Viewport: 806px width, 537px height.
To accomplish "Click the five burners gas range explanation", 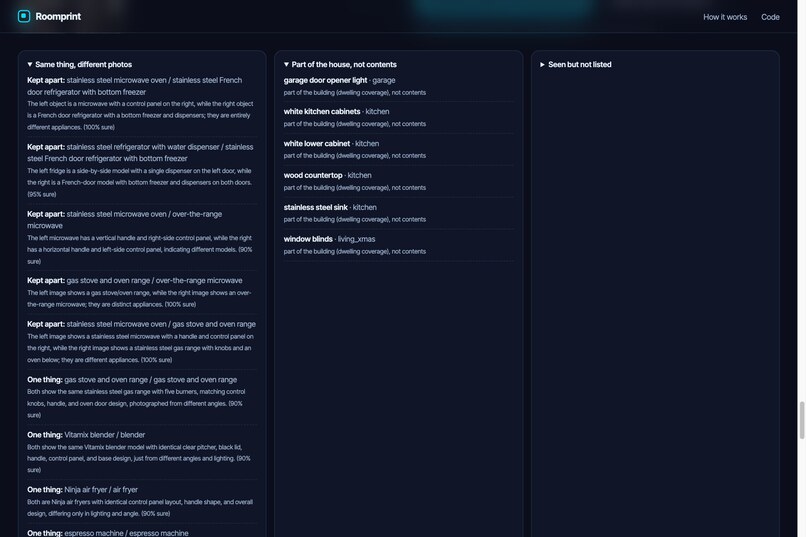I will 136,403.
